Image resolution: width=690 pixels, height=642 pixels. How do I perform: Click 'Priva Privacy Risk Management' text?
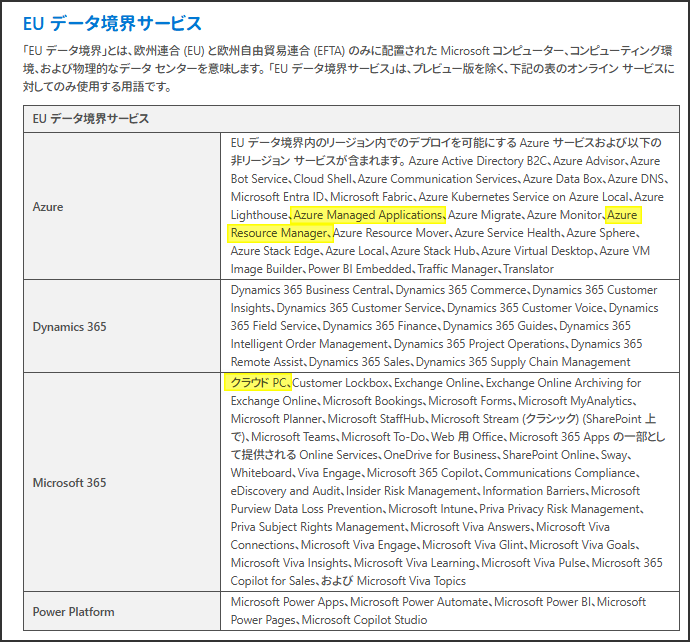[x=559, y=510]
